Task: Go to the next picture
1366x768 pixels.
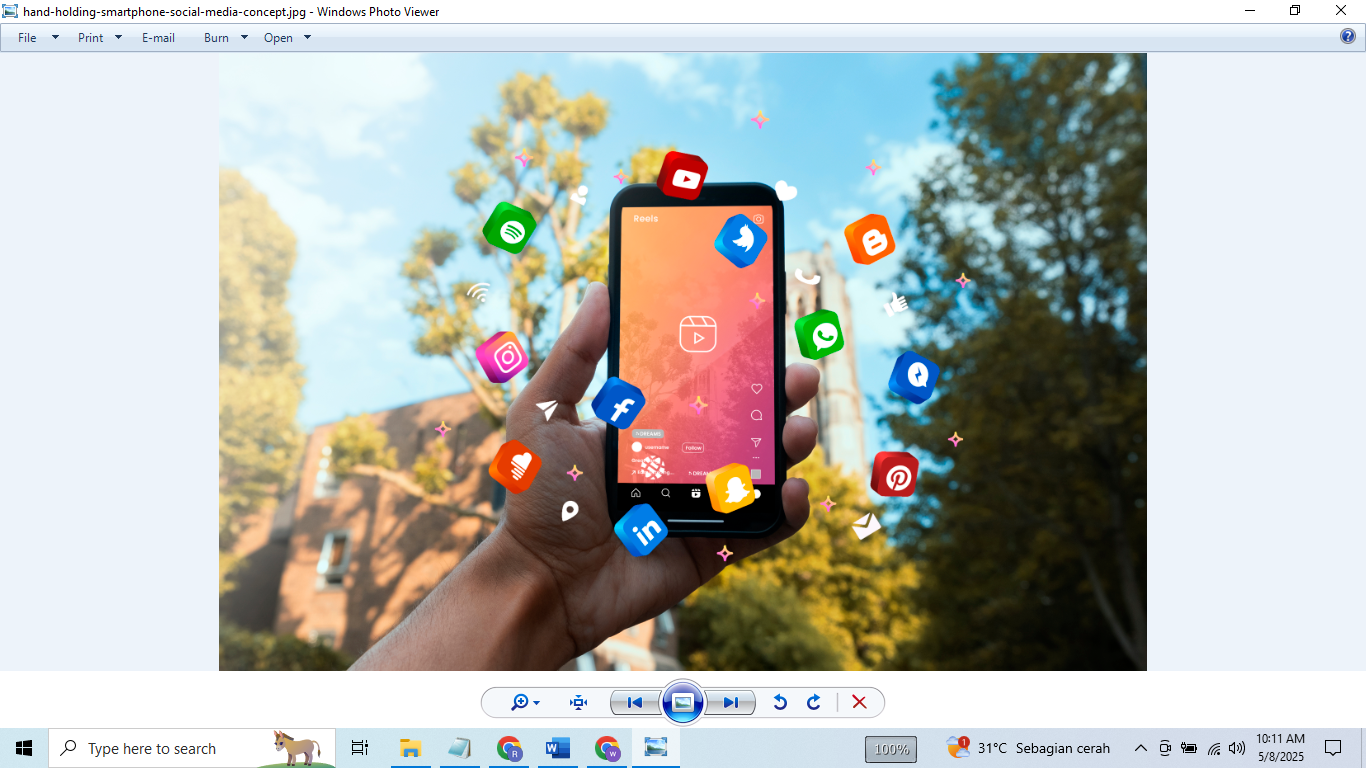Action: pos(731,703)
